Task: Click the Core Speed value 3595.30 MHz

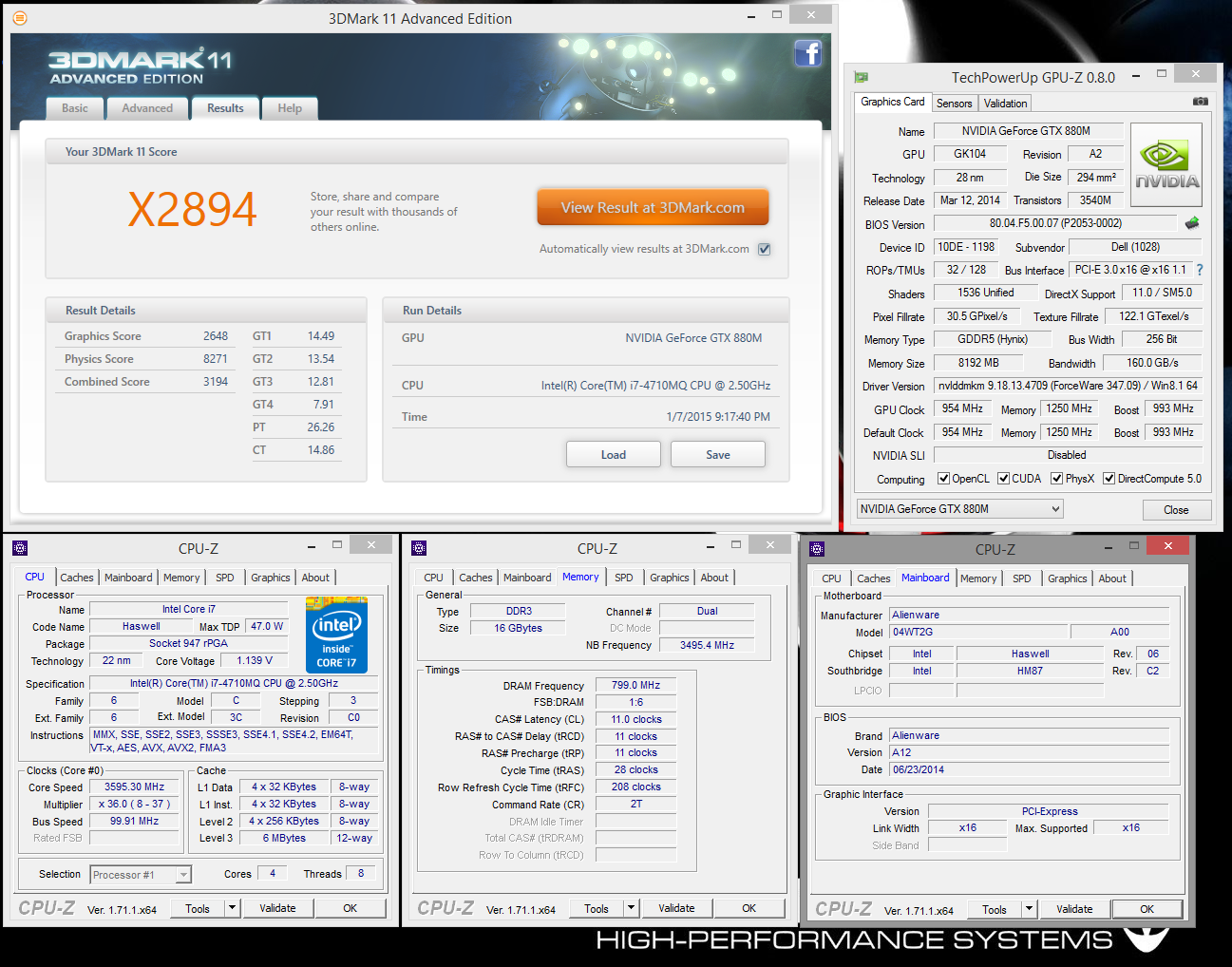Action: 134,787
